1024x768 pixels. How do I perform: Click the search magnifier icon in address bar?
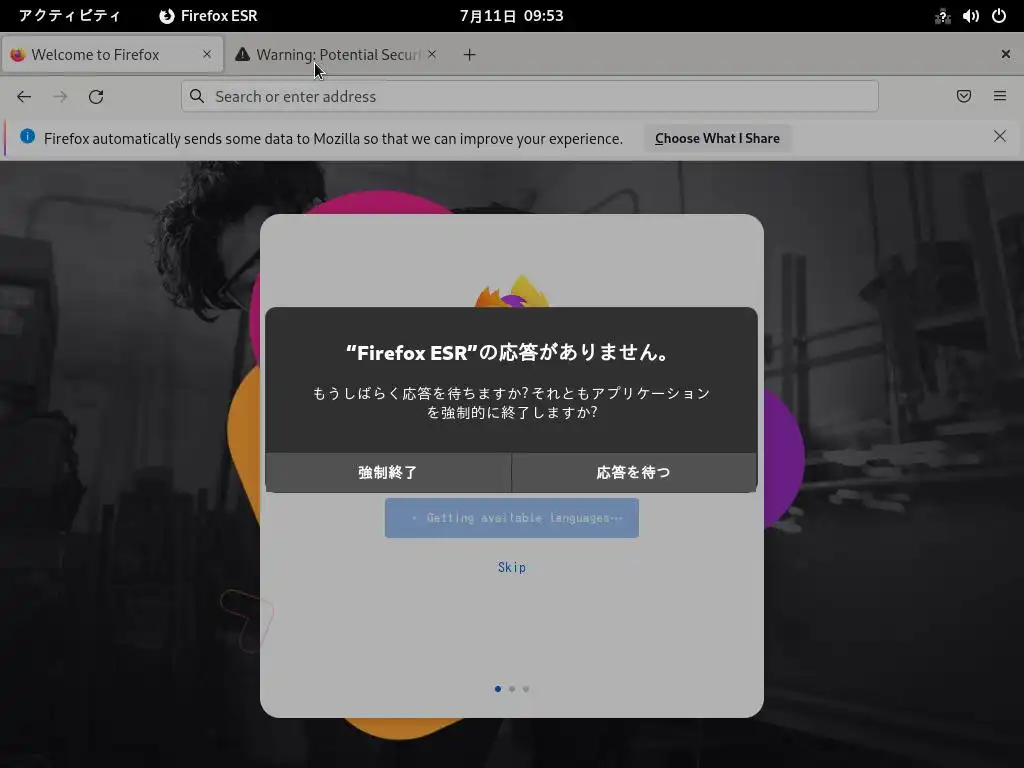click(197, 96)
